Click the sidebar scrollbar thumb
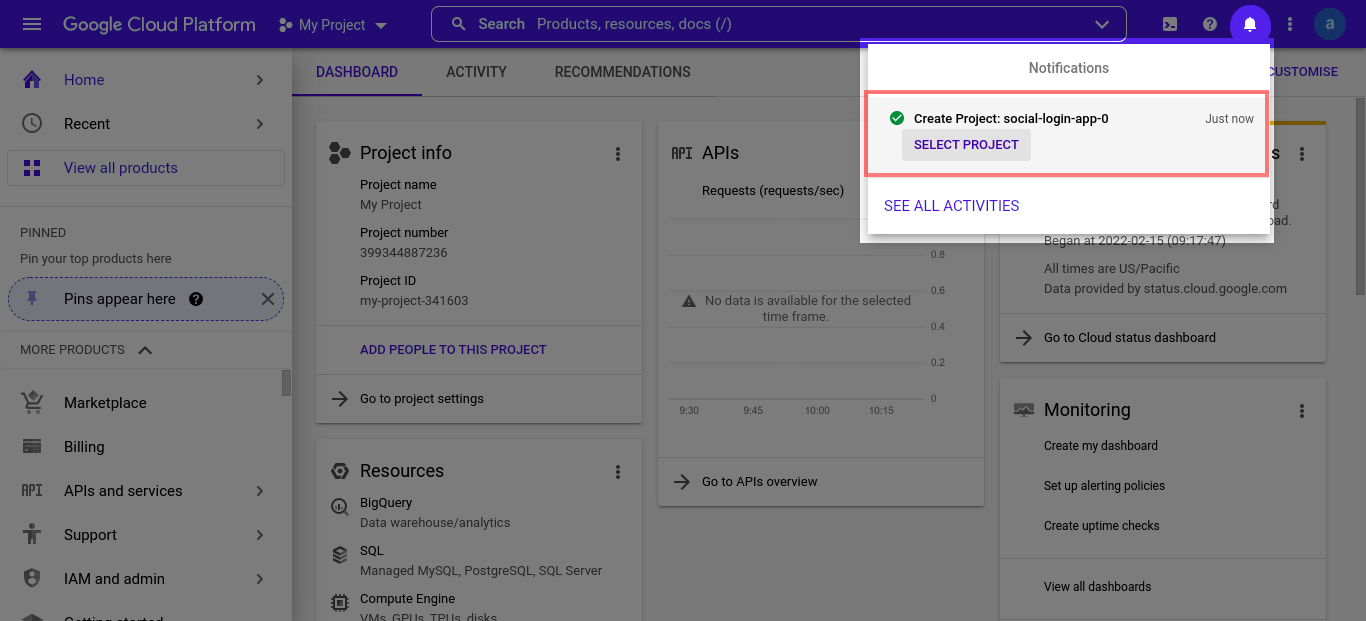Image resolution: width=1366 pixels, height=621 pixels. [x=287, y=383]
